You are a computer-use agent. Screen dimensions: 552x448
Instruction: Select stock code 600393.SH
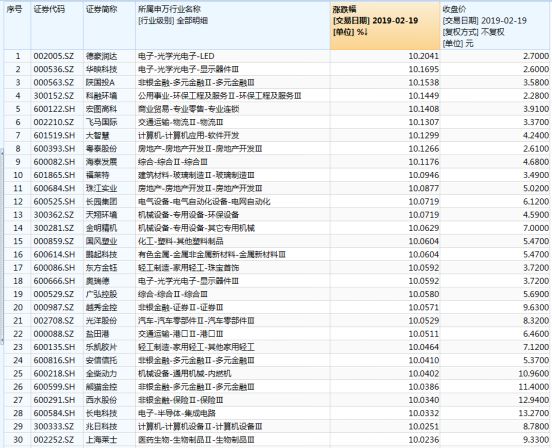click(x=55, y=149)
